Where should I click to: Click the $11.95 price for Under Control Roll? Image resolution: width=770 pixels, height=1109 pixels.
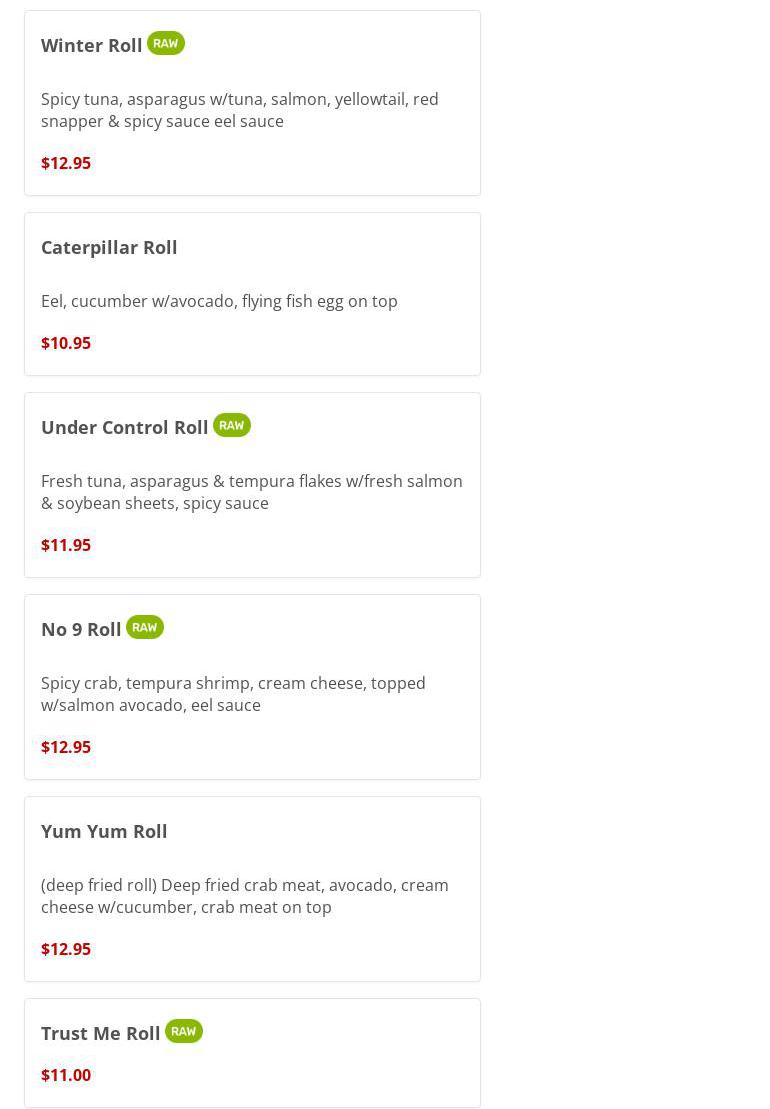tap(66, 545)
